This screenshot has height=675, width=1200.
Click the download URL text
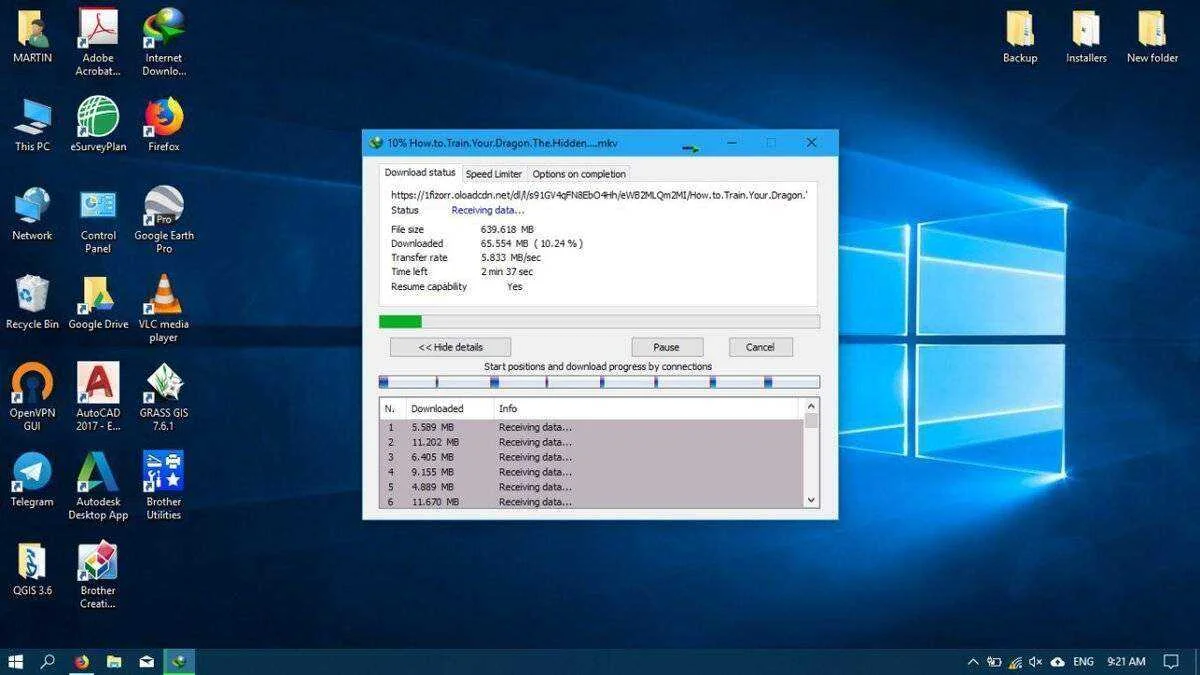[x=599, y=195]
